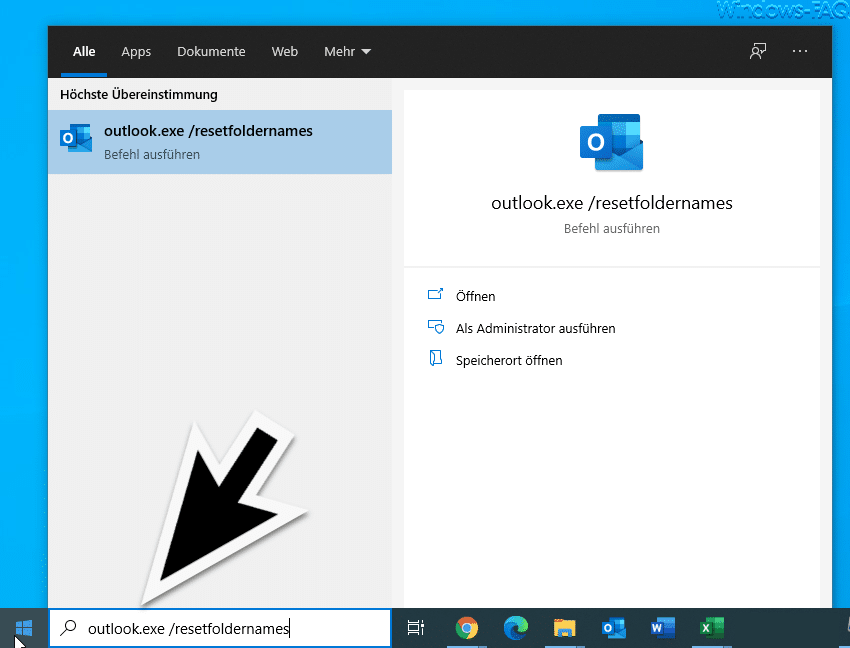Viewport: 850px width, 648px height.
Task: Click Öffnen to run the command
Action: [475, 297]
